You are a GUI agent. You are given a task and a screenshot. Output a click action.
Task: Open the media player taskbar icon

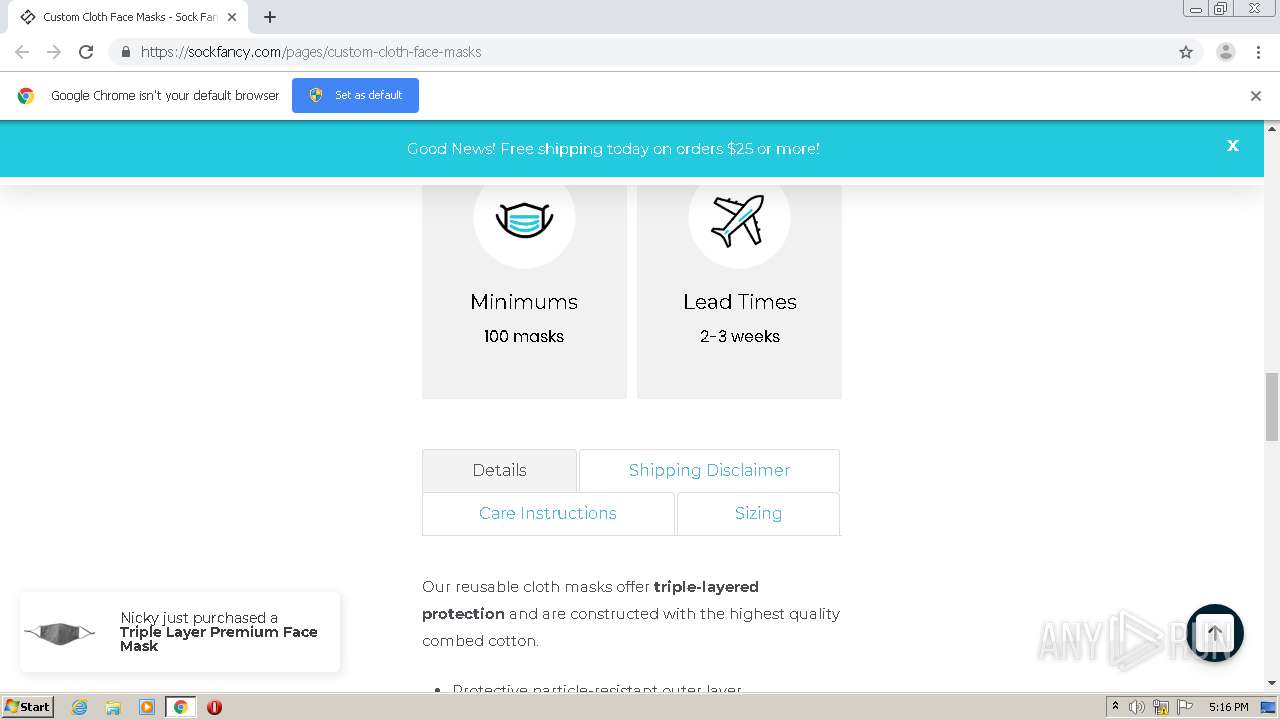(x=147, y=707)
